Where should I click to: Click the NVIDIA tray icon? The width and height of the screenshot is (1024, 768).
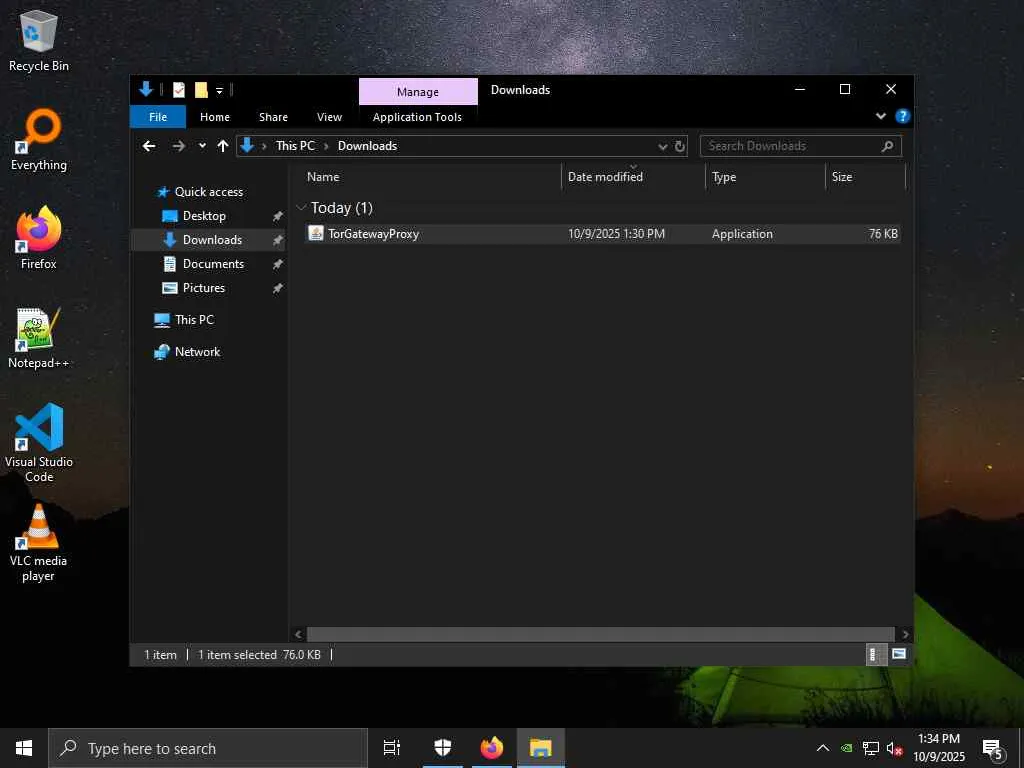click(846, 748)
